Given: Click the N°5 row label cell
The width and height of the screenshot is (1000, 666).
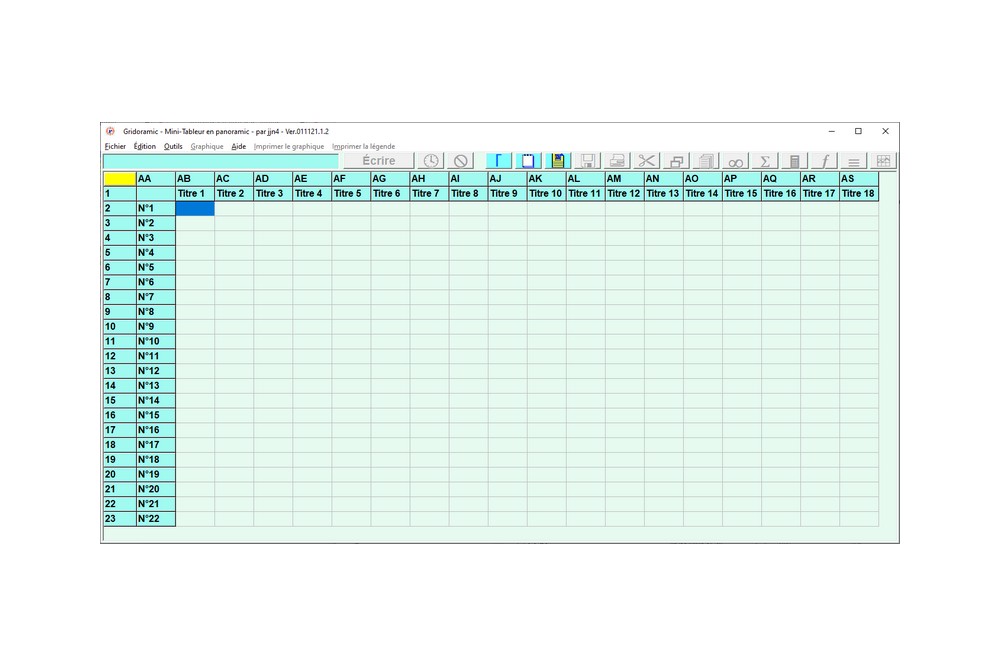Looking at the screenshot, I should point(156,267).
